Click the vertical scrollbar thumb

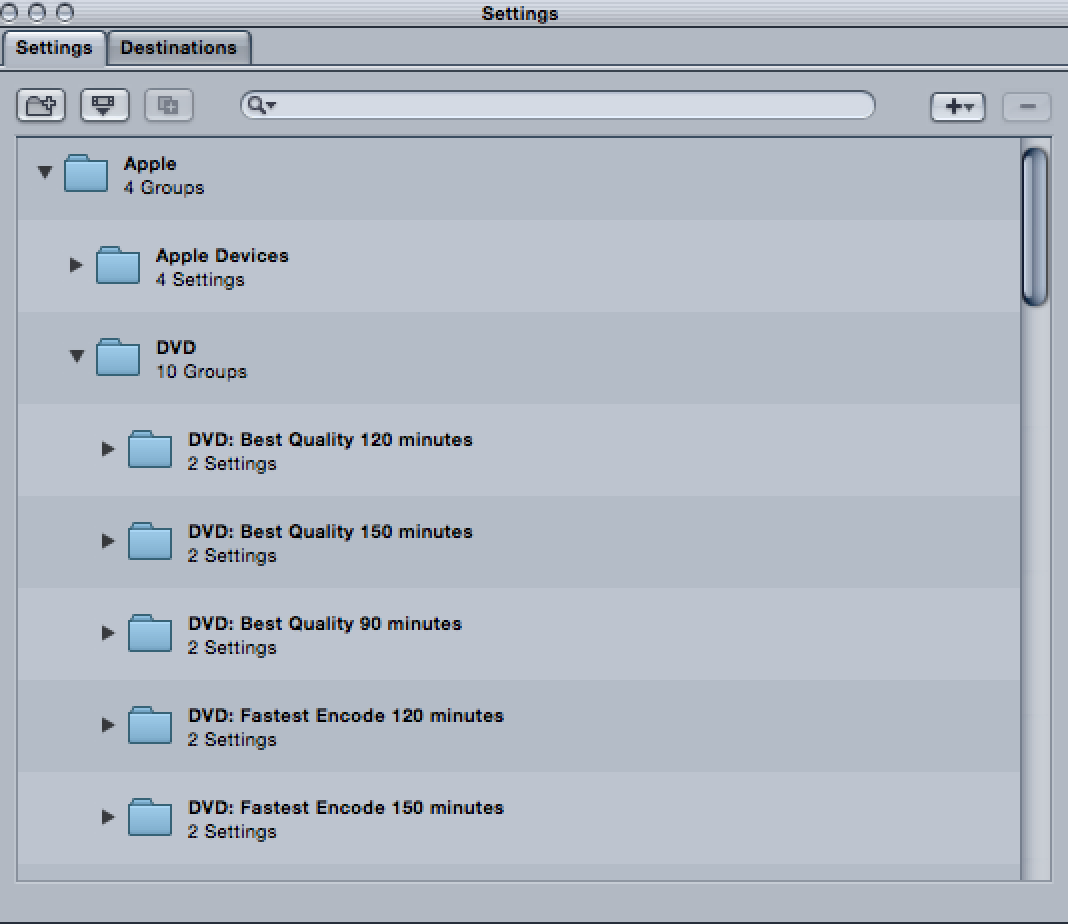(1035, 227)
